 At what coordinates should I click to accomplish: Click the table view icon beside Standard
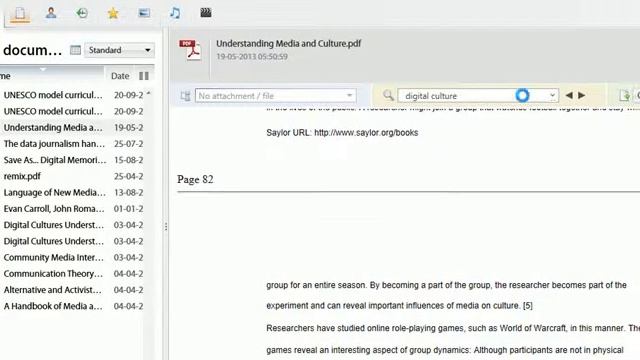75,50
